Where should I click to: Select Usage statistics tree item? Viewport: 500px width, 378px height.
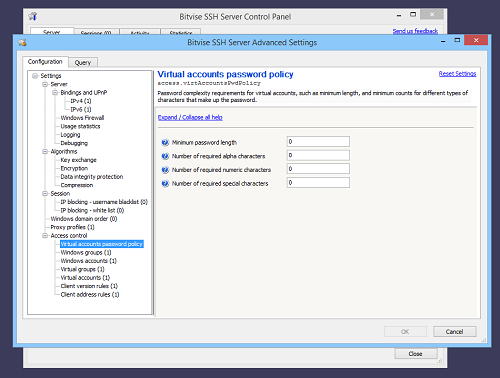tap(80, 126)
